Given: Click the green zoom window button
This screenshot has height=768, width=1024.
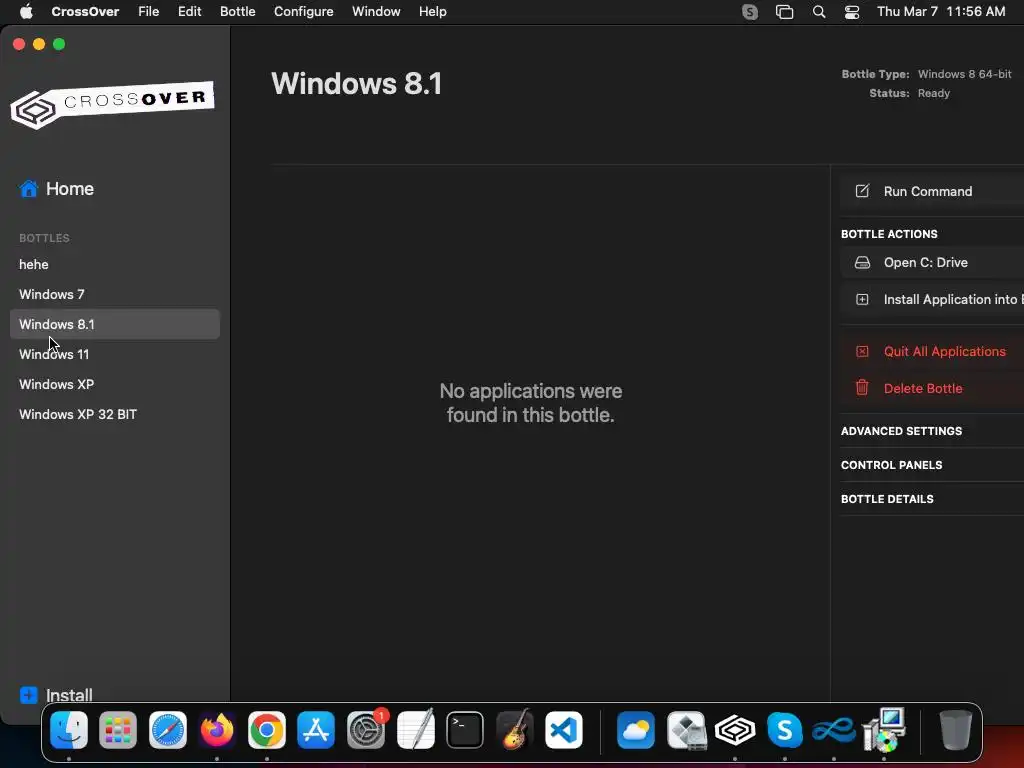Looking at the screenshot, I should 59,44.
